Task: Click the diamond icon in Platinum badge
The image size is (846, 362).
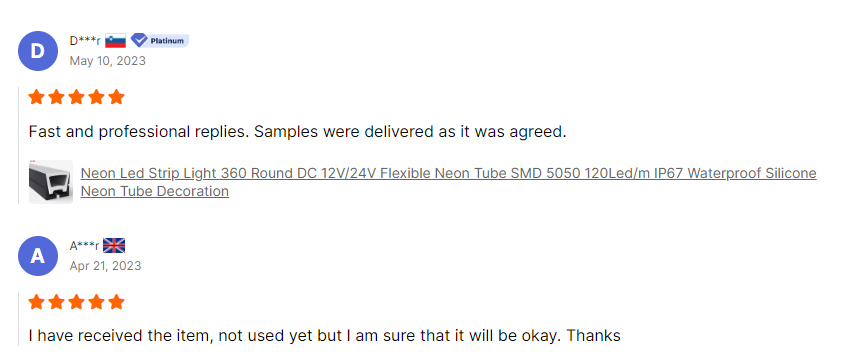Action: [139, 40]
